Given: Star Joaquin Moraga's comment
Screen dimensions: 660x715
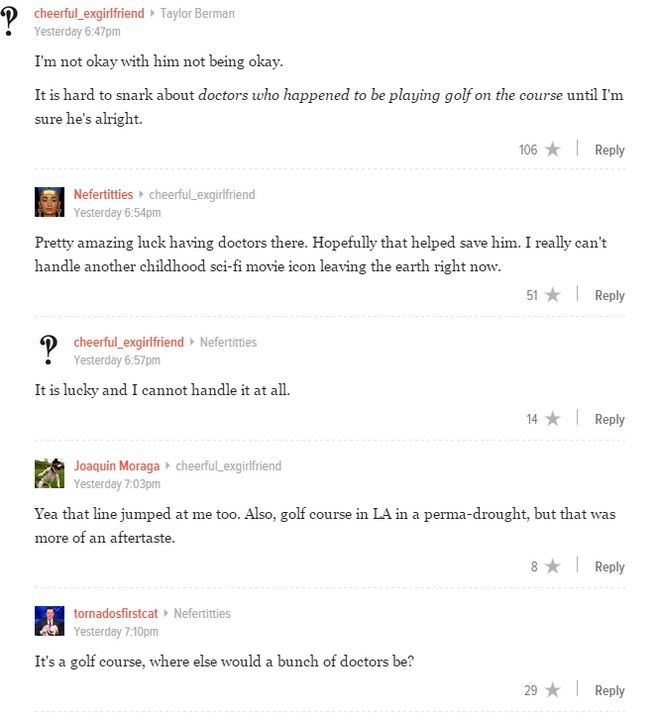Looking at the screenshot, I should (552, 567).
